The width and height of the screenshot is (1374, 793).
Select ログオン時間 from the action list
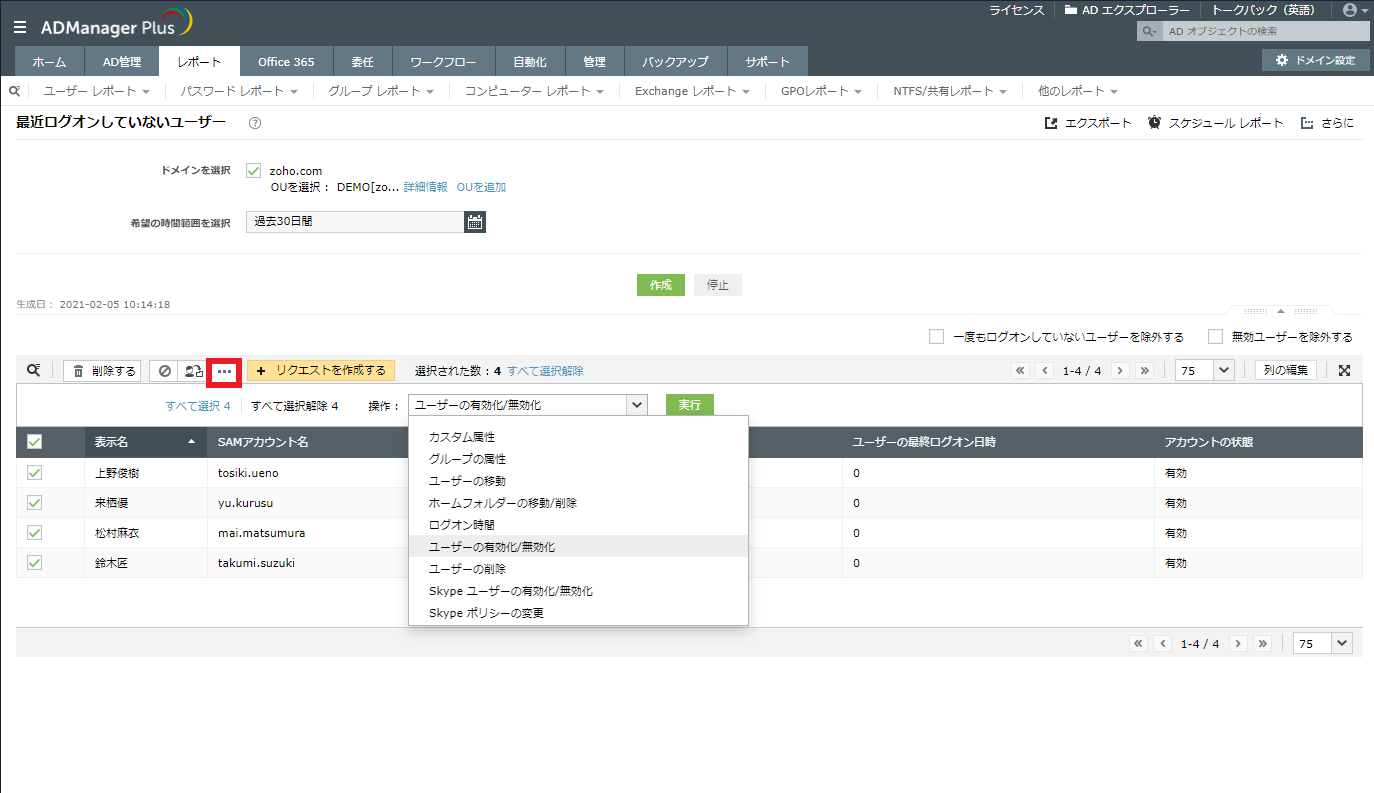pyautogui.click(x=462, y=525)
